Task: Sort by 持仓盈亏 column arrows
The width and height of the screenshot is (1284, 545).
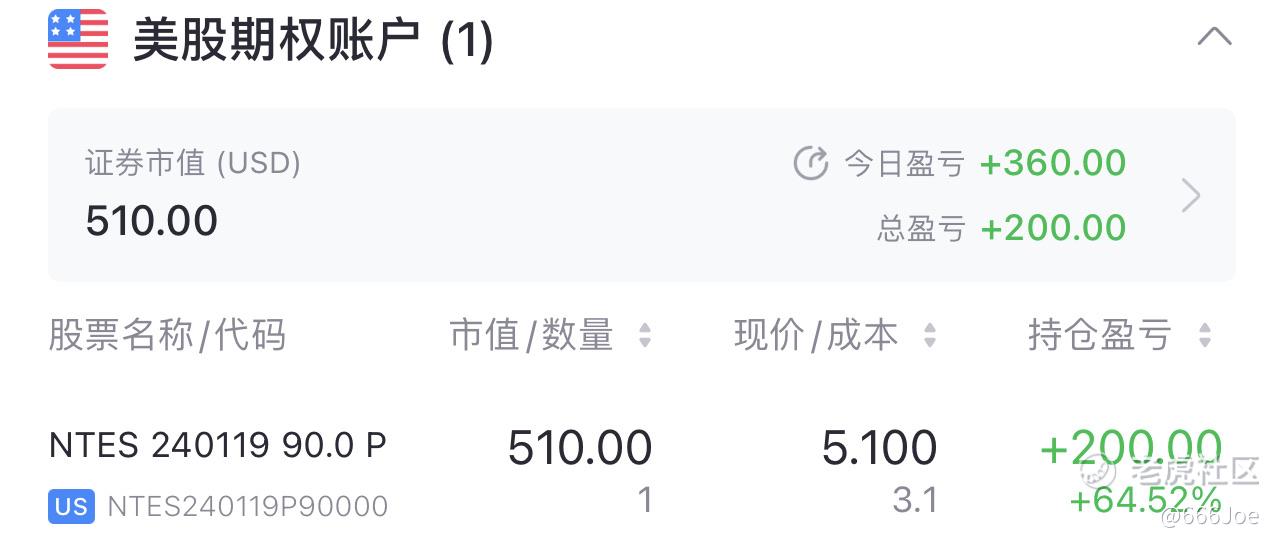Action: point(1204,336)
